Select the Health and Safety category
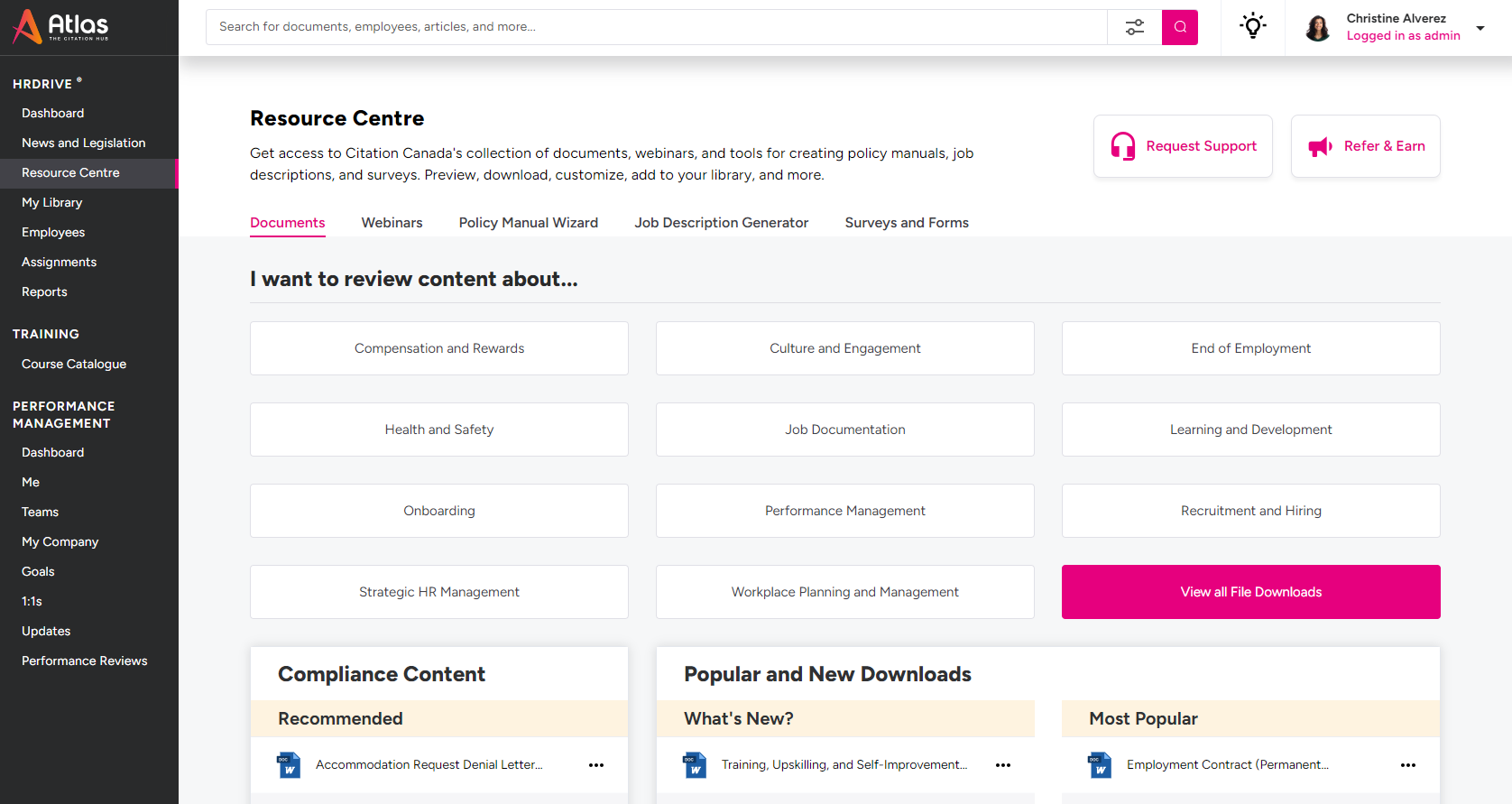This screenshot has height=804, width=1512. tap(439, 430)
